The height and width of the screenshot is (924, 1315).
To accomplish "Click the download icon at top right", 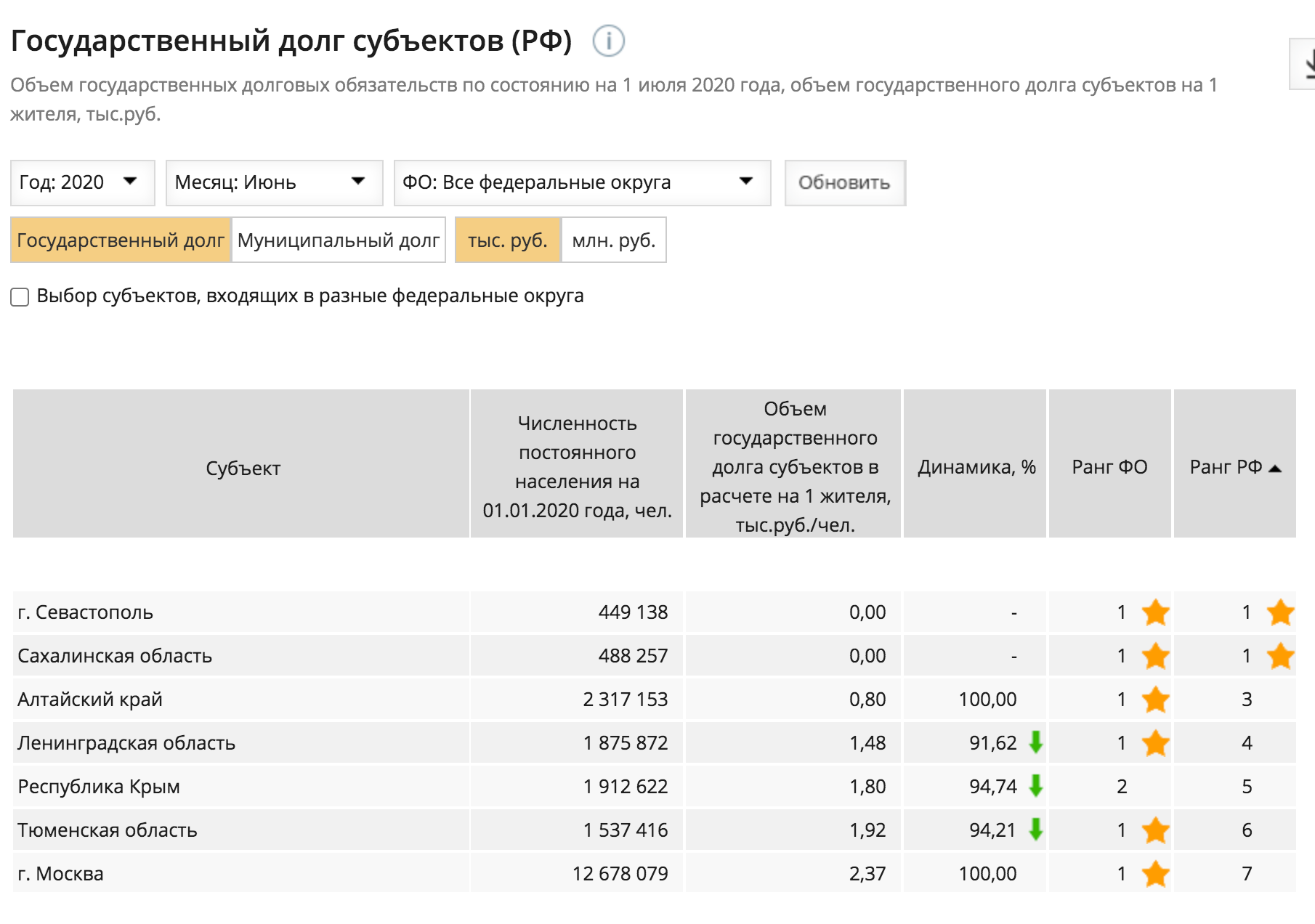I will point(1306,64).
